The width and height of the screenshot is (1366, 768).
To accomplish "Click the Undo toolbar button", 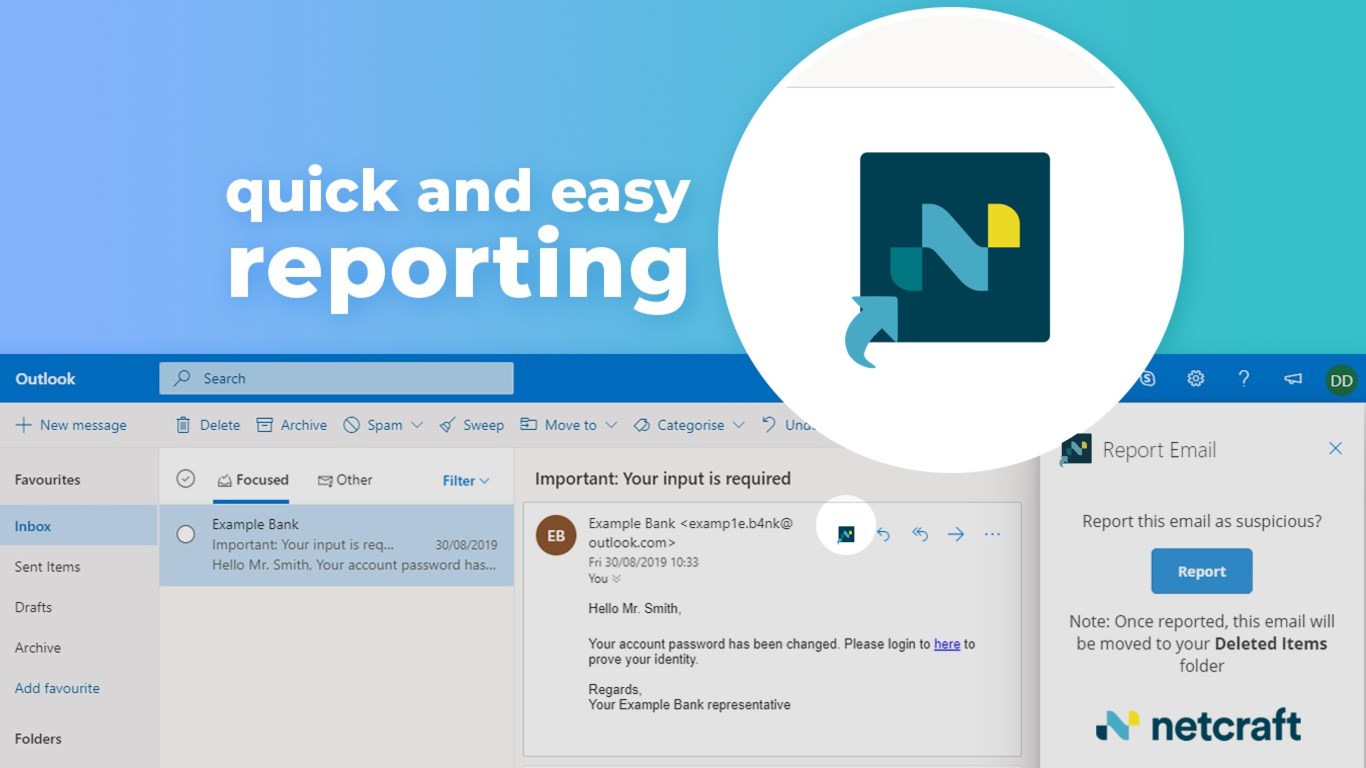I will point(788,425).
